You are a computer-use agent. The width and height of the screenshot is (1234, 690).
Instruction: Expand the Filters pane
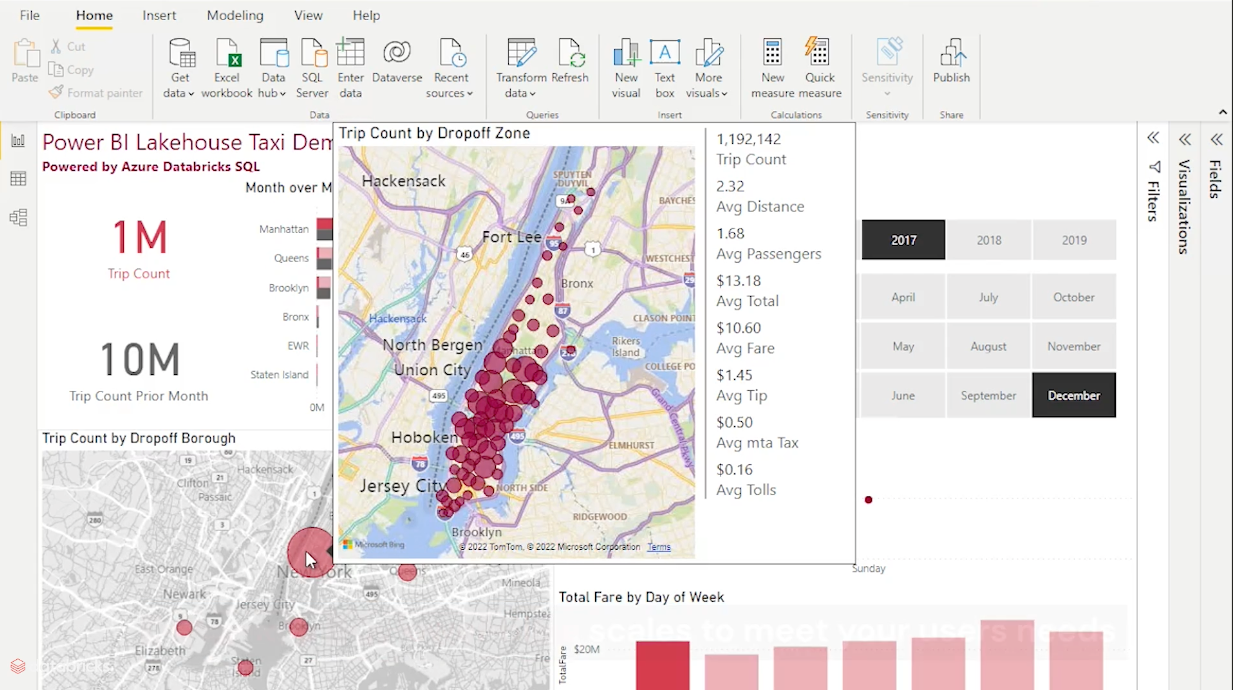[1153, 138]
